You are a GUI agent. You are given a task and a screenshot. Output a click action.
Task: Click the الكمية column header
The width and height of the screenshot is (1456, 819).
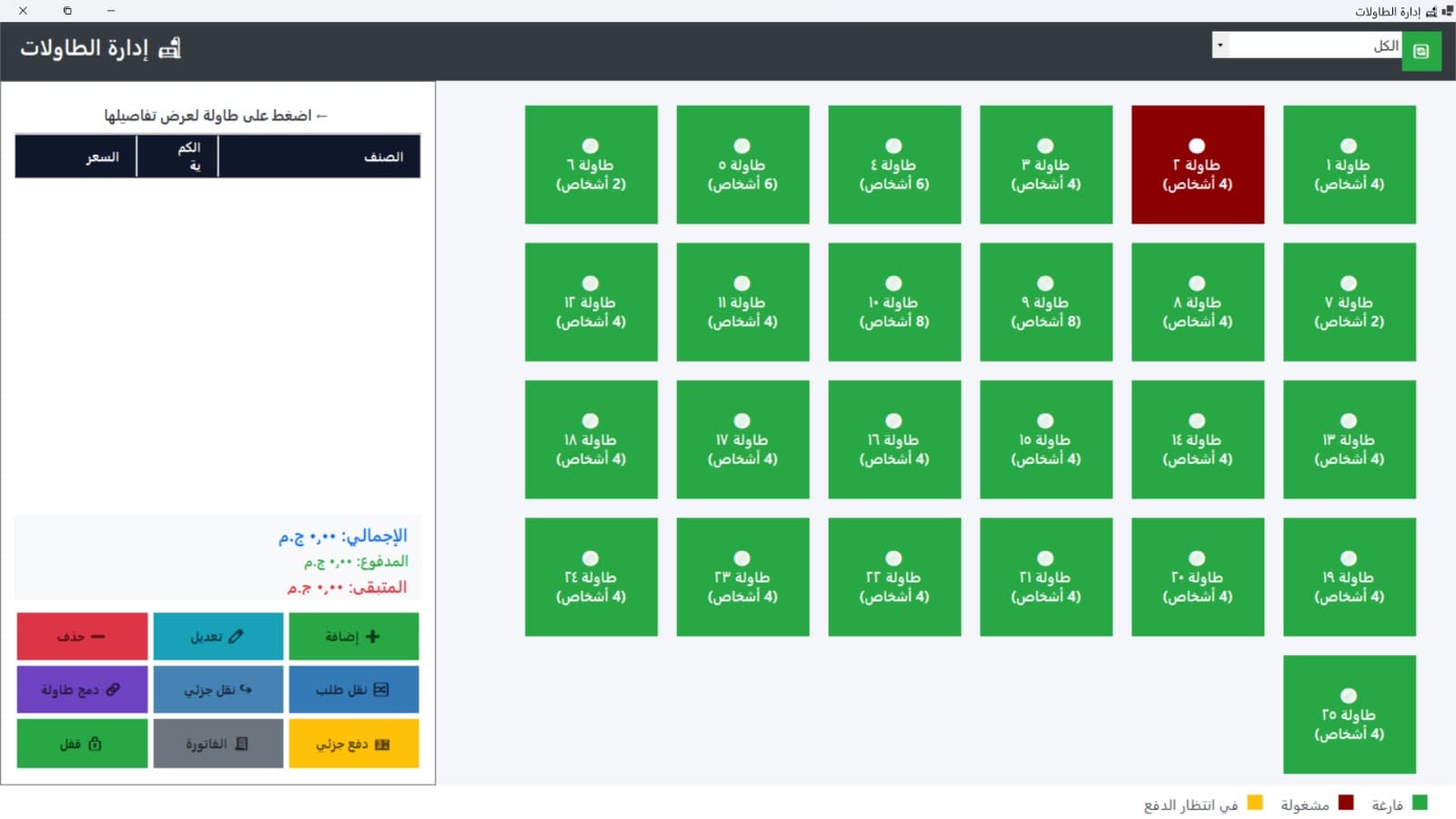point(177,157)
